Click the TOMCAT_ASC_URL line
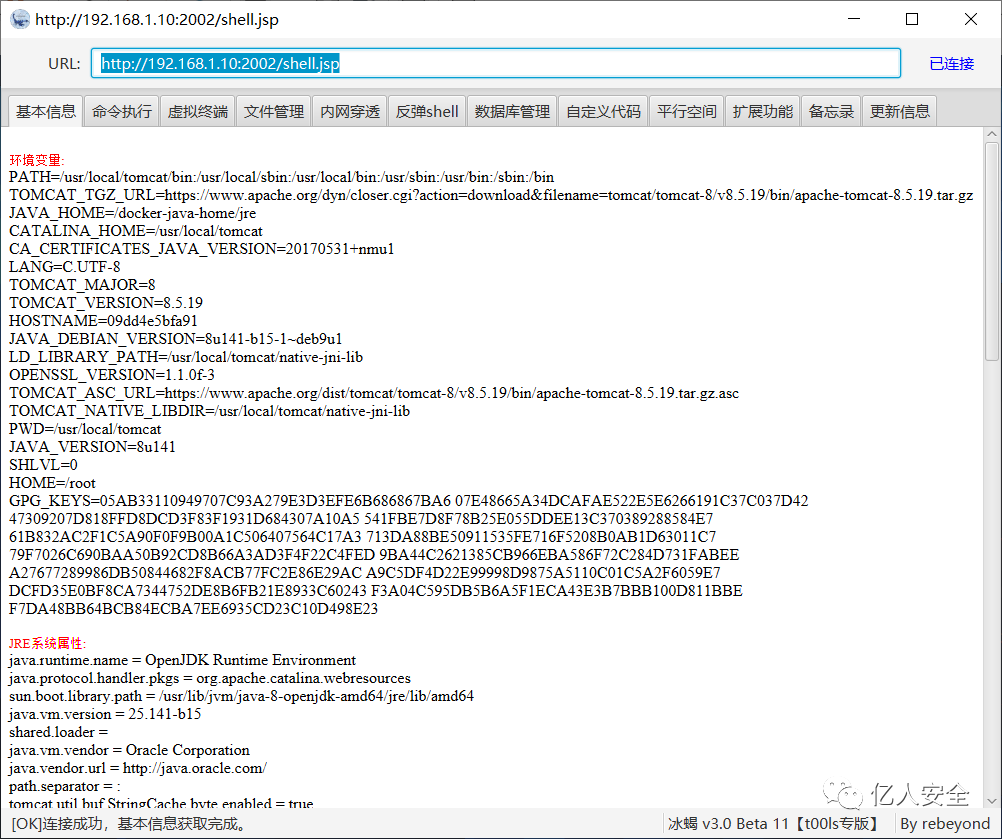 click(374, 392)
